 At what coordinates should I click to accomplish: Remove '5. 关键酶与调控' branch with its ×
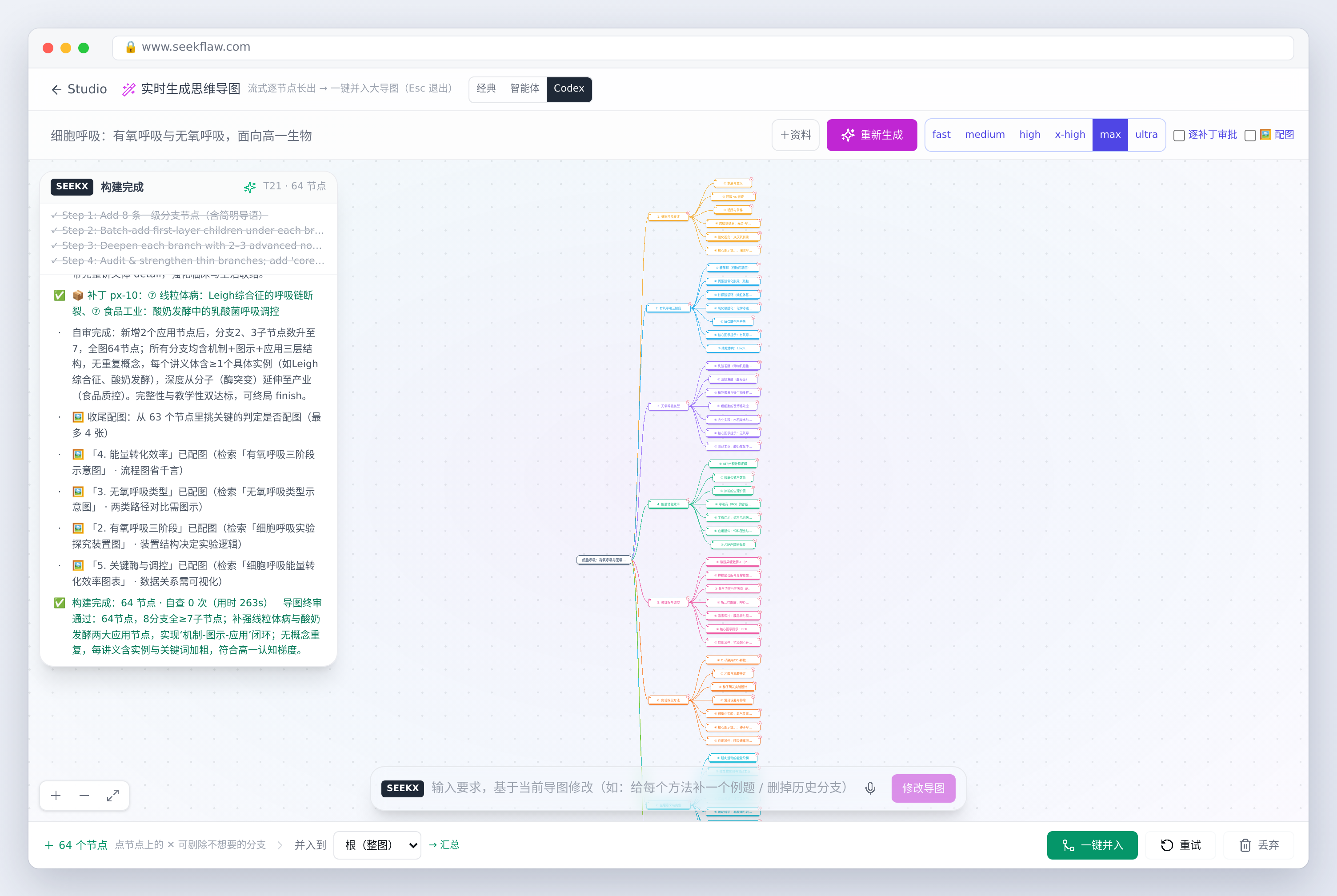point(689,598)
